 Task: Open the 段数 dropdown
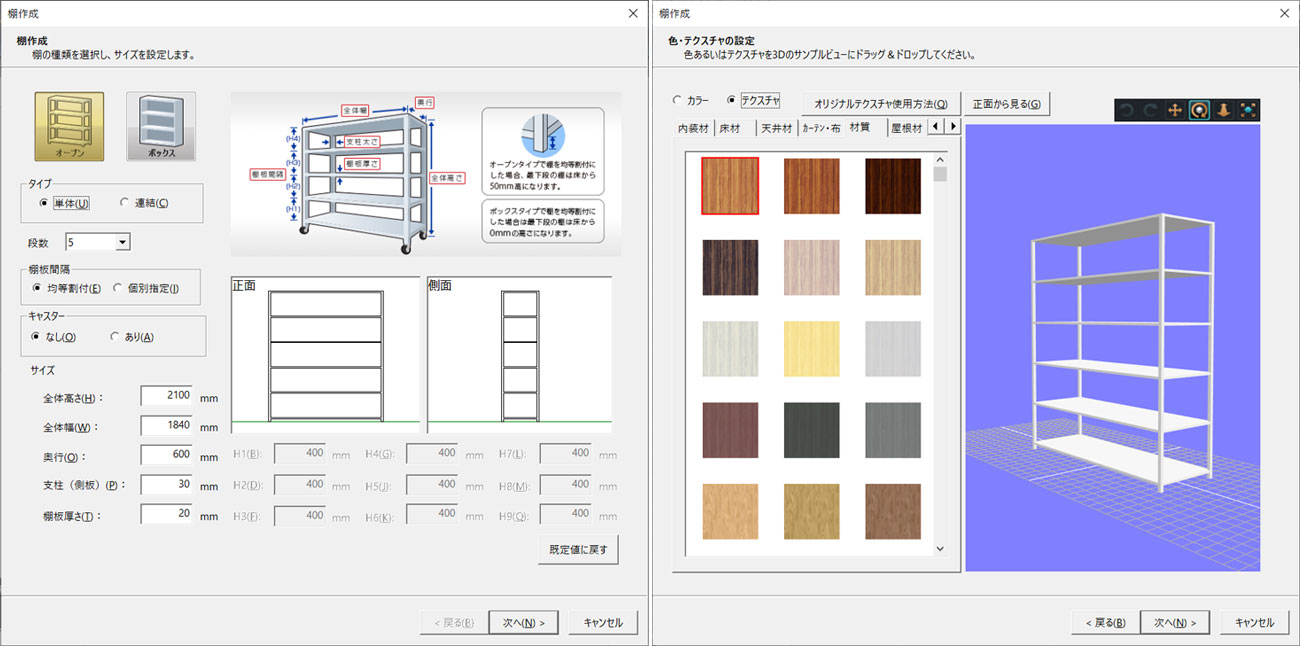(x=122, y=242)
